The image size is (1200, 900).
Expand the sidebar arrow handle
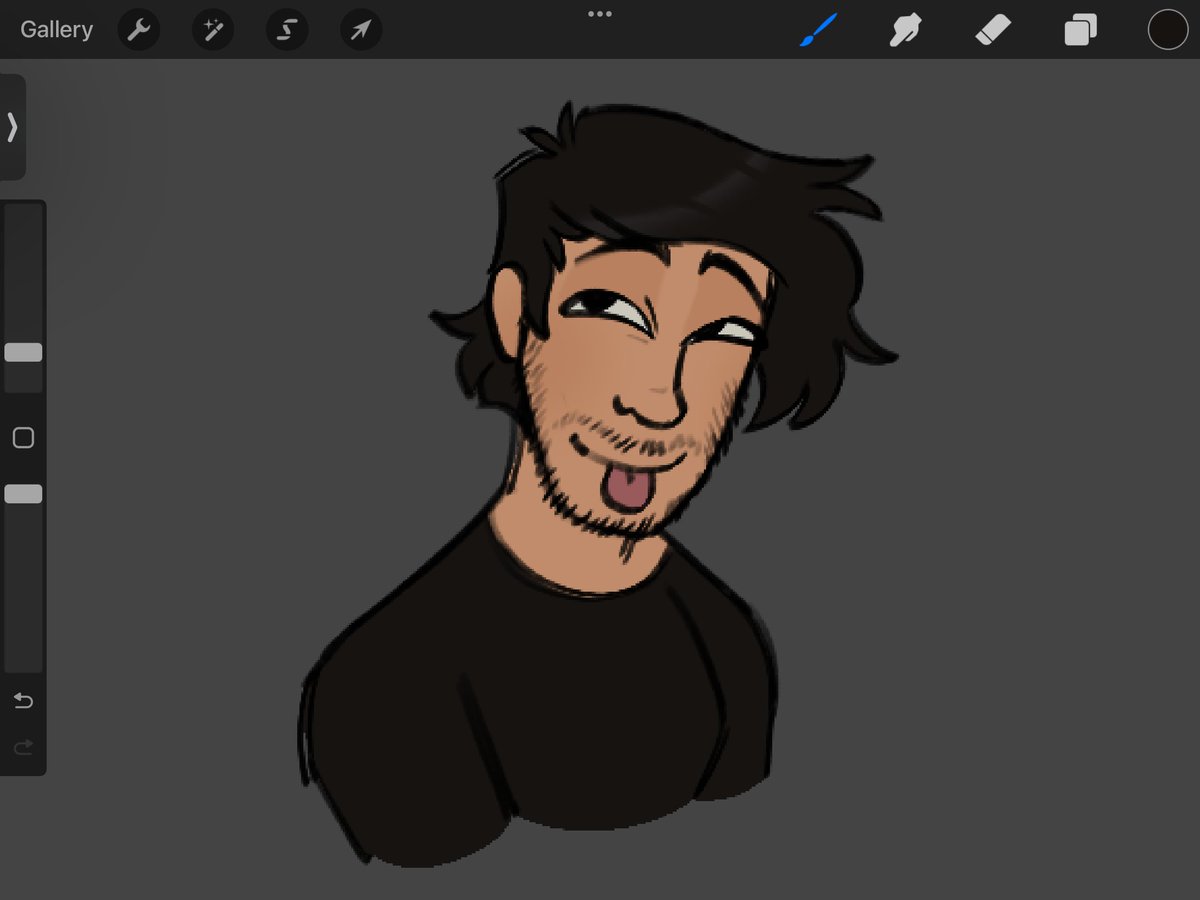coord(12,127)
